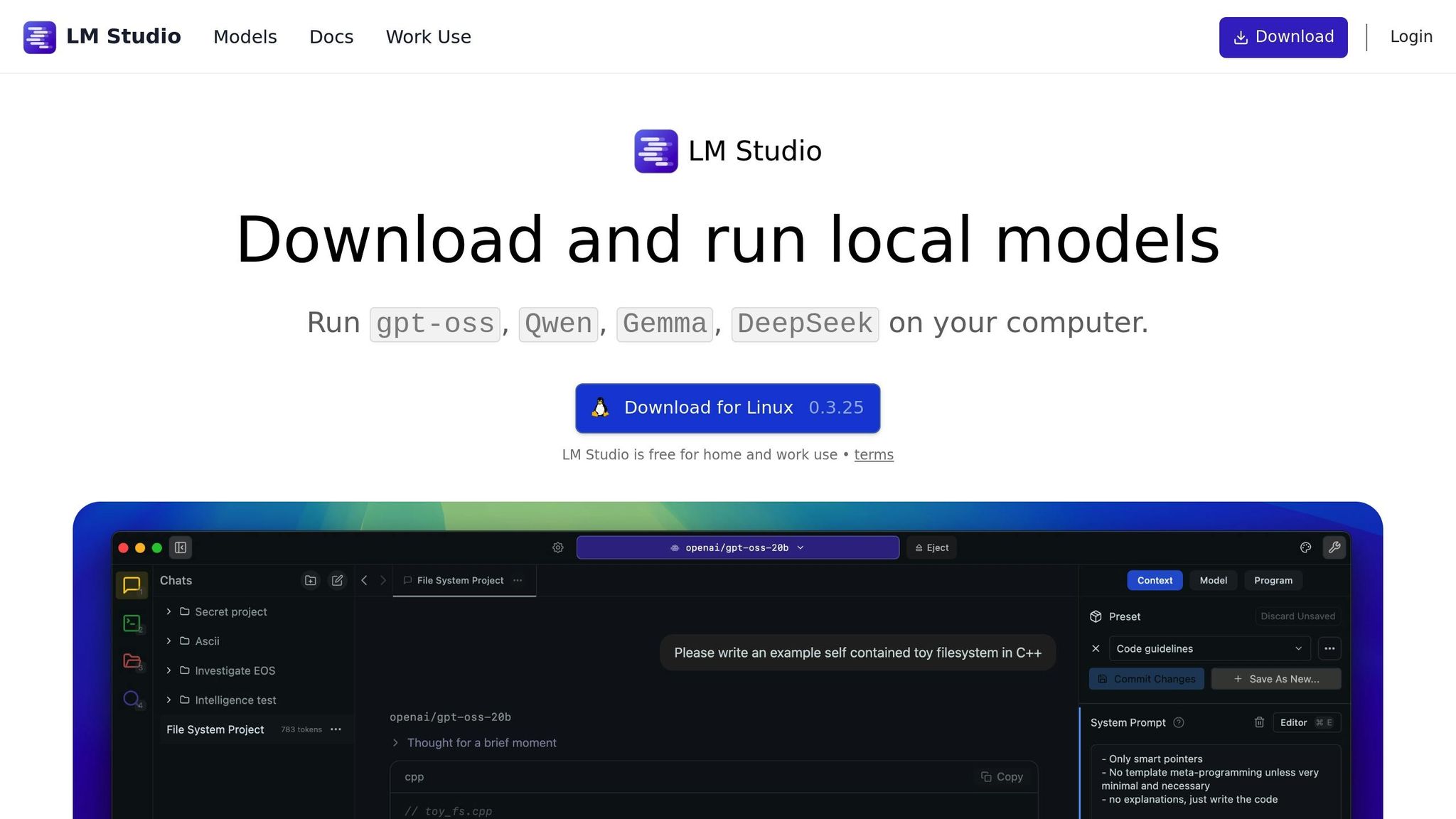Eject the loaded gpt-oss-20b model
The width and height of the screenshot is (1456, 819).
tap(931, 547)
